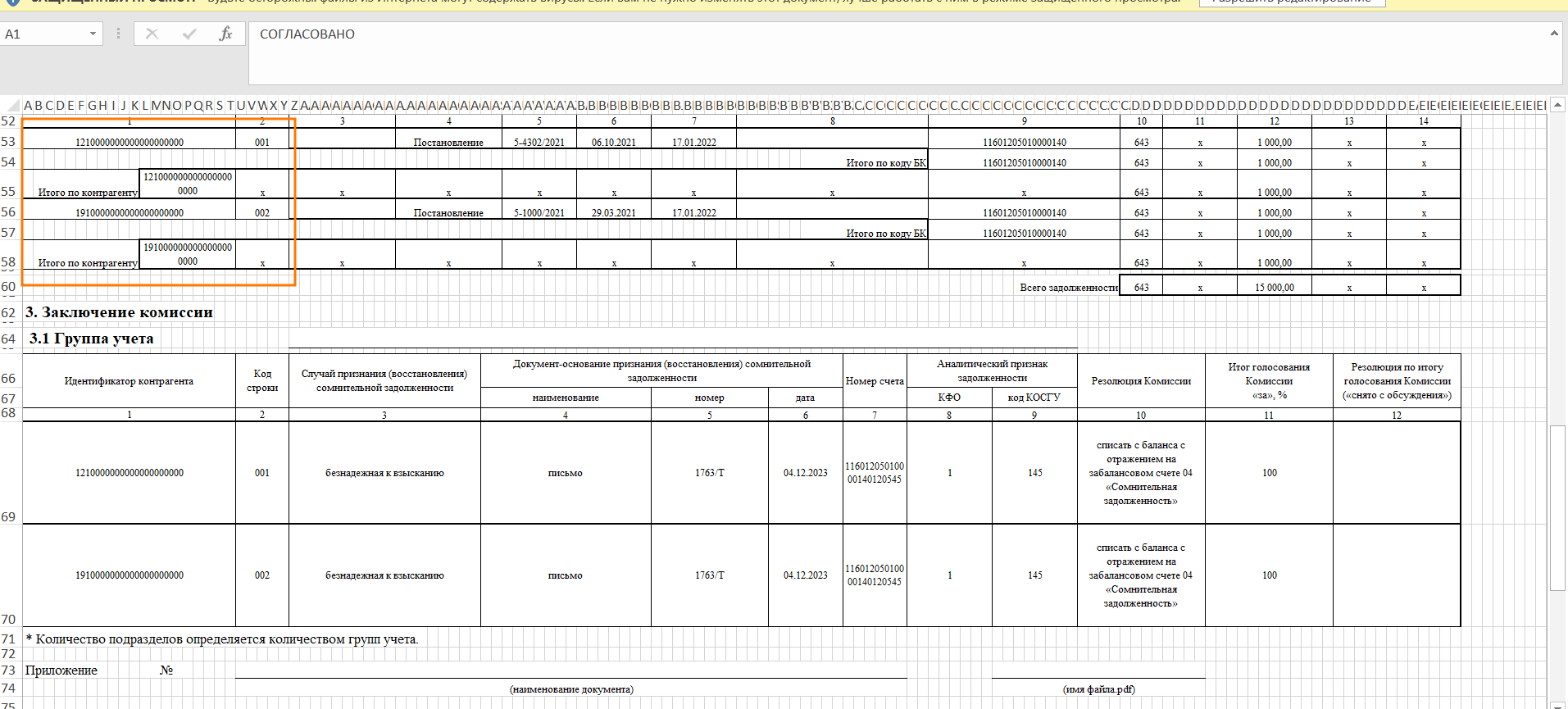Screen dimensions: 1568x709
Task: Click date cell 29.03.2021
Action: pyautogui.click(x=614, y=213)
